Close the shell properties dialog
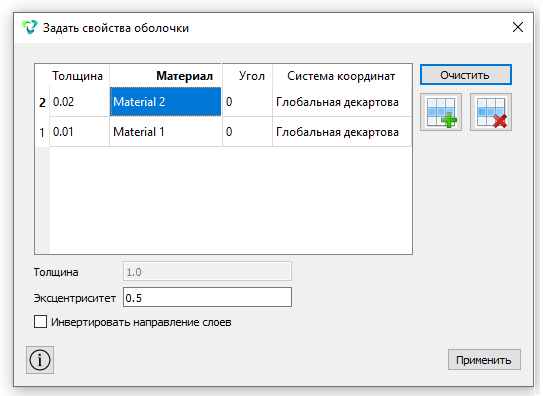Image resolution: width=543 pixels, height=396 pixels. (518, 27)
